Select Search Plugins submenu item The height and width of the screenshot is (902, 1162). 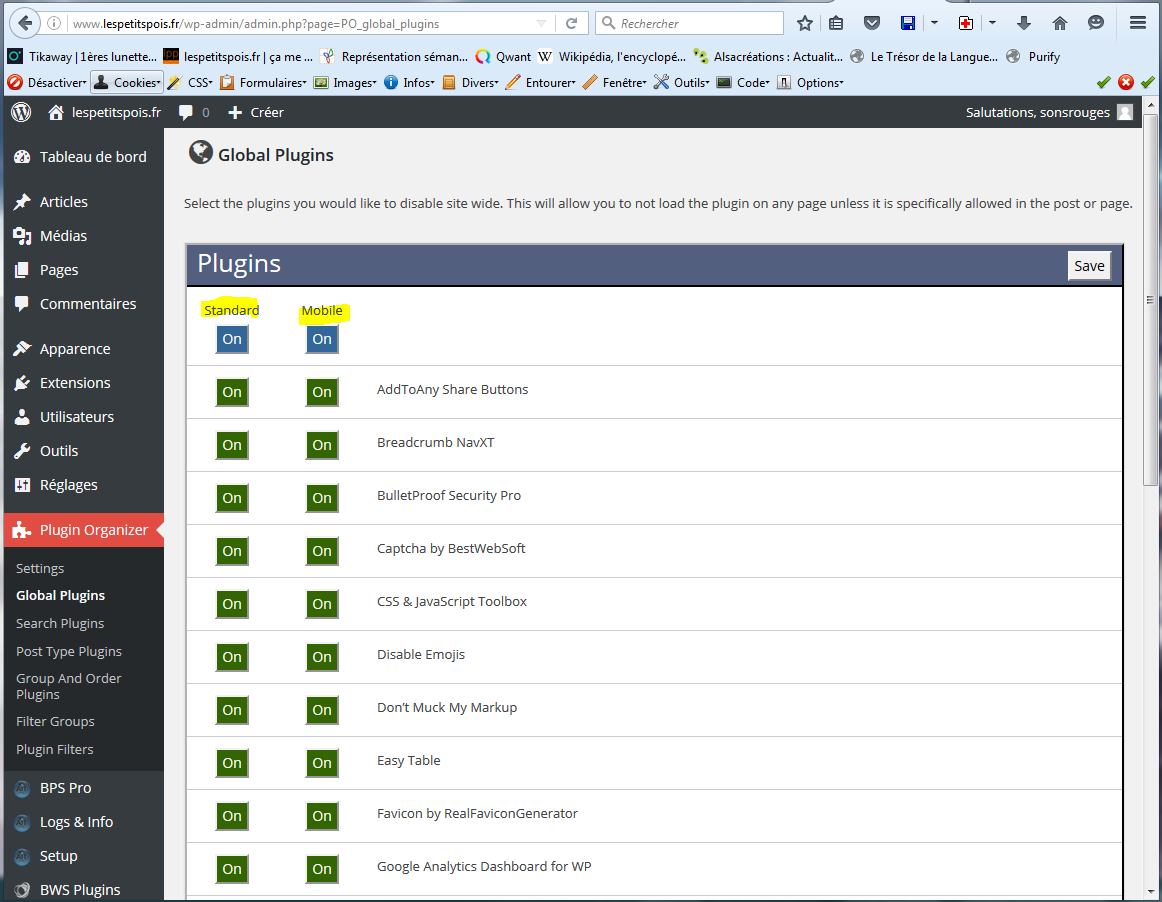pyautogui.click(x=60, y=623)
